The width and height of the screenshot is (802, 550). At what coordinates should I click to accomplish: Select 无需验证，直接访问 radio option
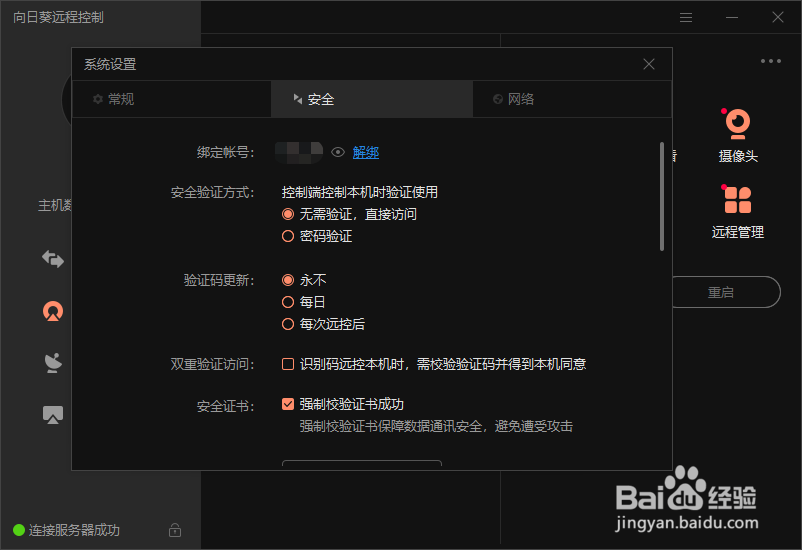click(288, 214)
